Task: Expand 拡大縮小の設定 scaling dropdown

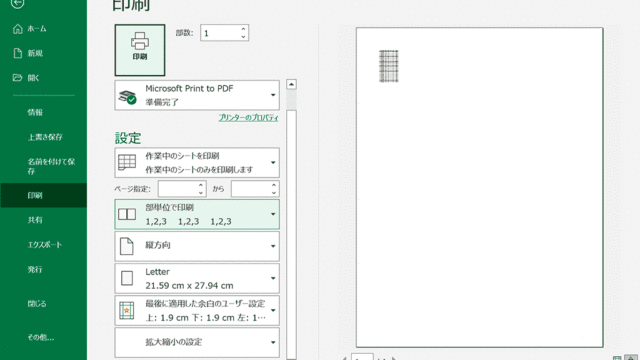Action: point(197,342)
